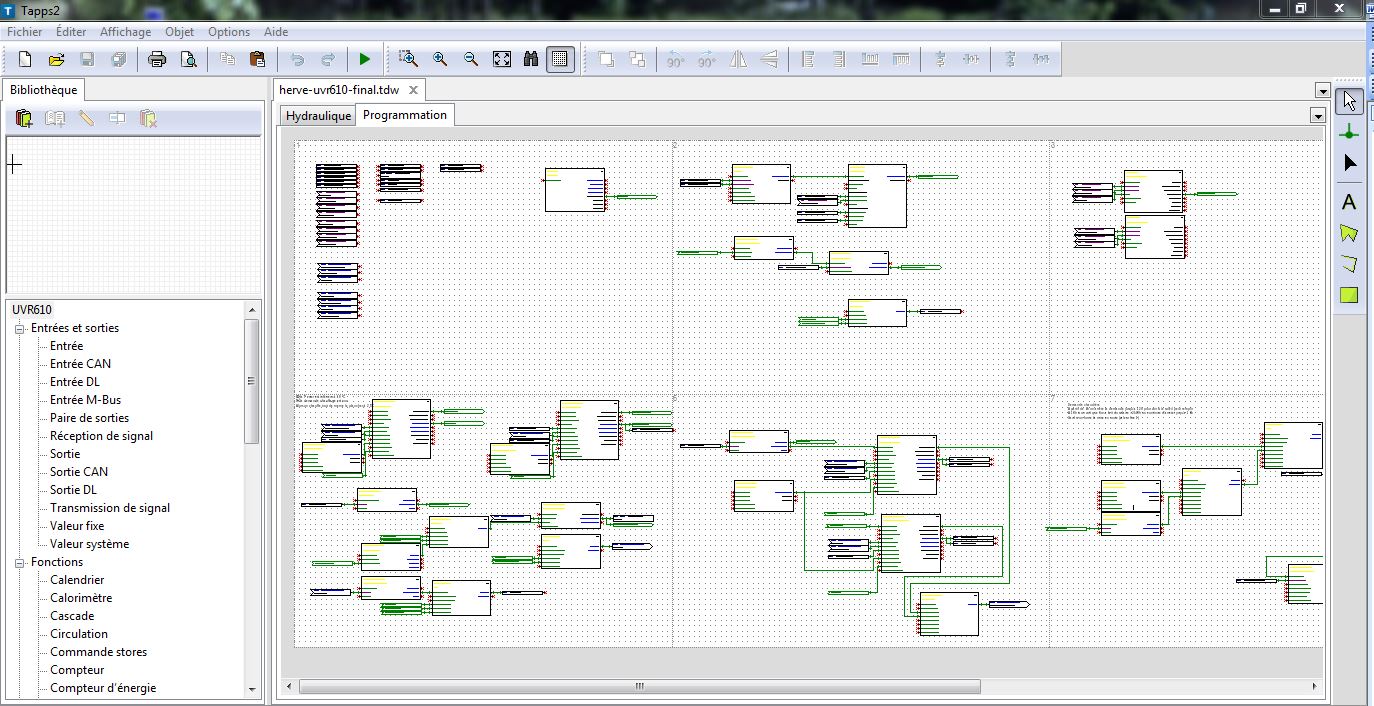The image size is (1374, 706).
Task: Select the text tool "A"
Action: click(x=1349, y=202)
